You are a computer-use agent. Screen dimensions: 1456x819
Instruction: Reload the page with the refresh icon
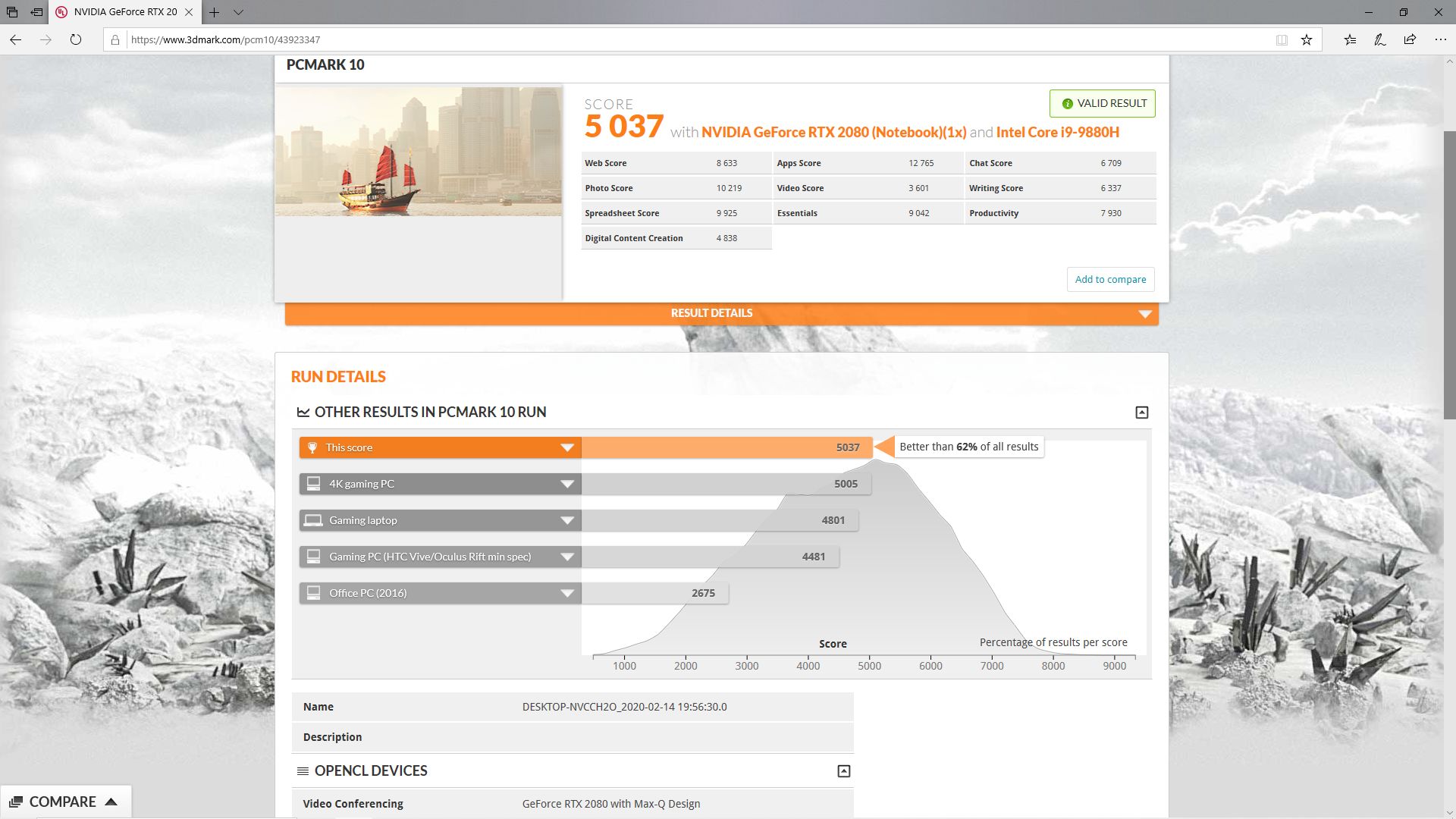pyautogui.click(x=76, y=39)
